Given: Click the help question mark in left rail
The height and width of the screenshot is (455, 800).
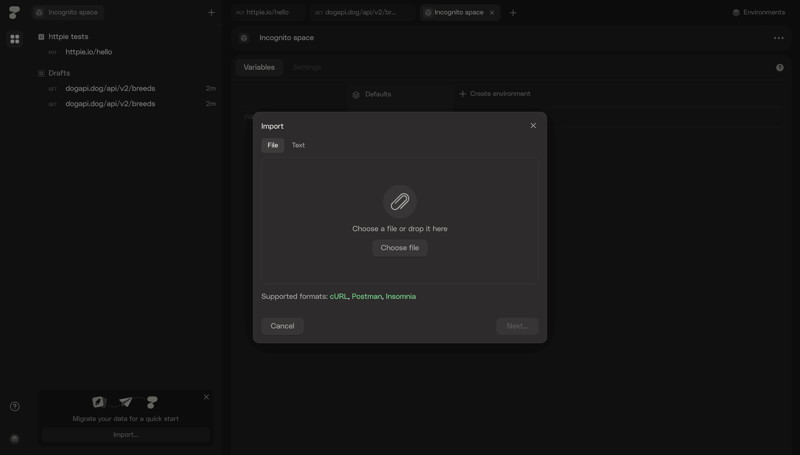Looking at the screenshot, I should click(x=15, y=407).
